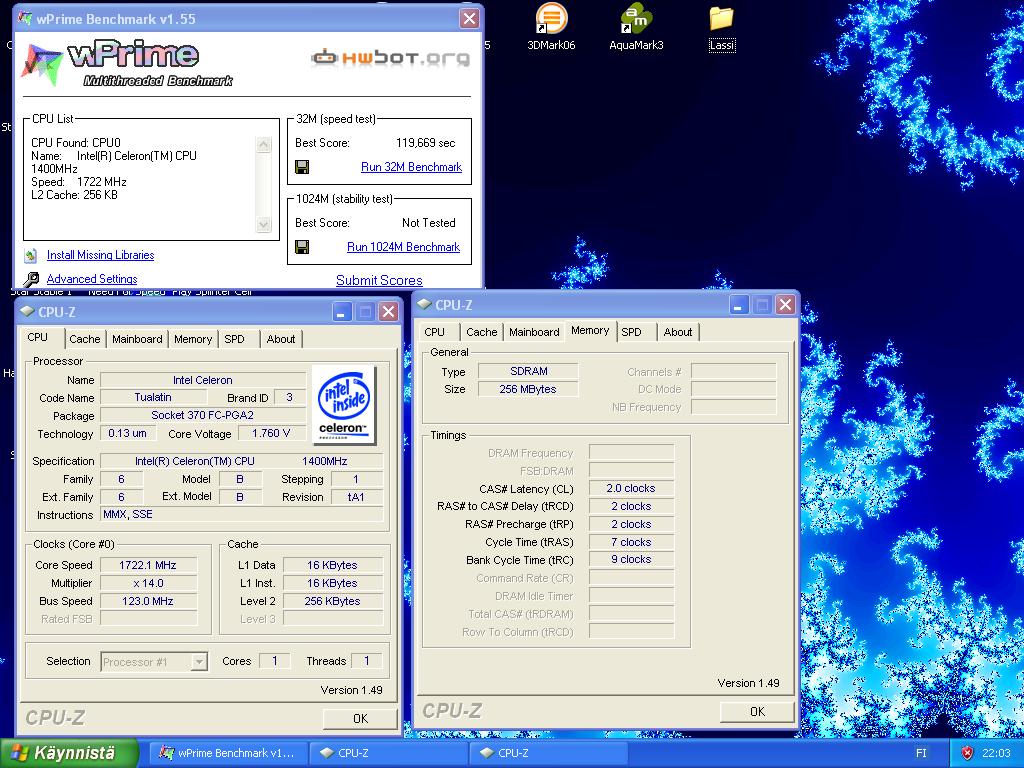
Task: Click scroll down arrow in CPU List
Action: 264,224
